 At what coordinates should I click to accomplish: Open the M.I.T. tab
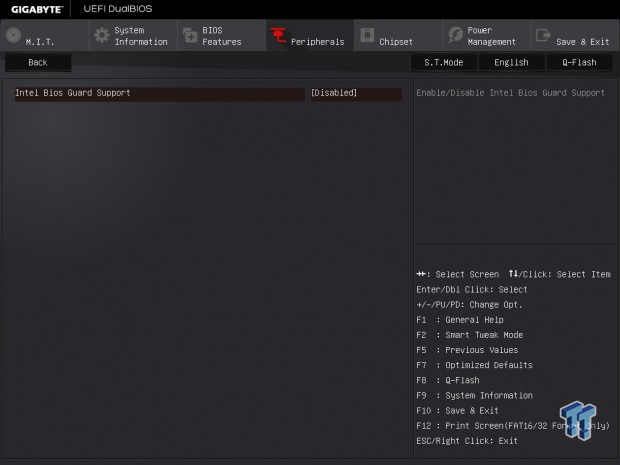click(x=44, y=35)
